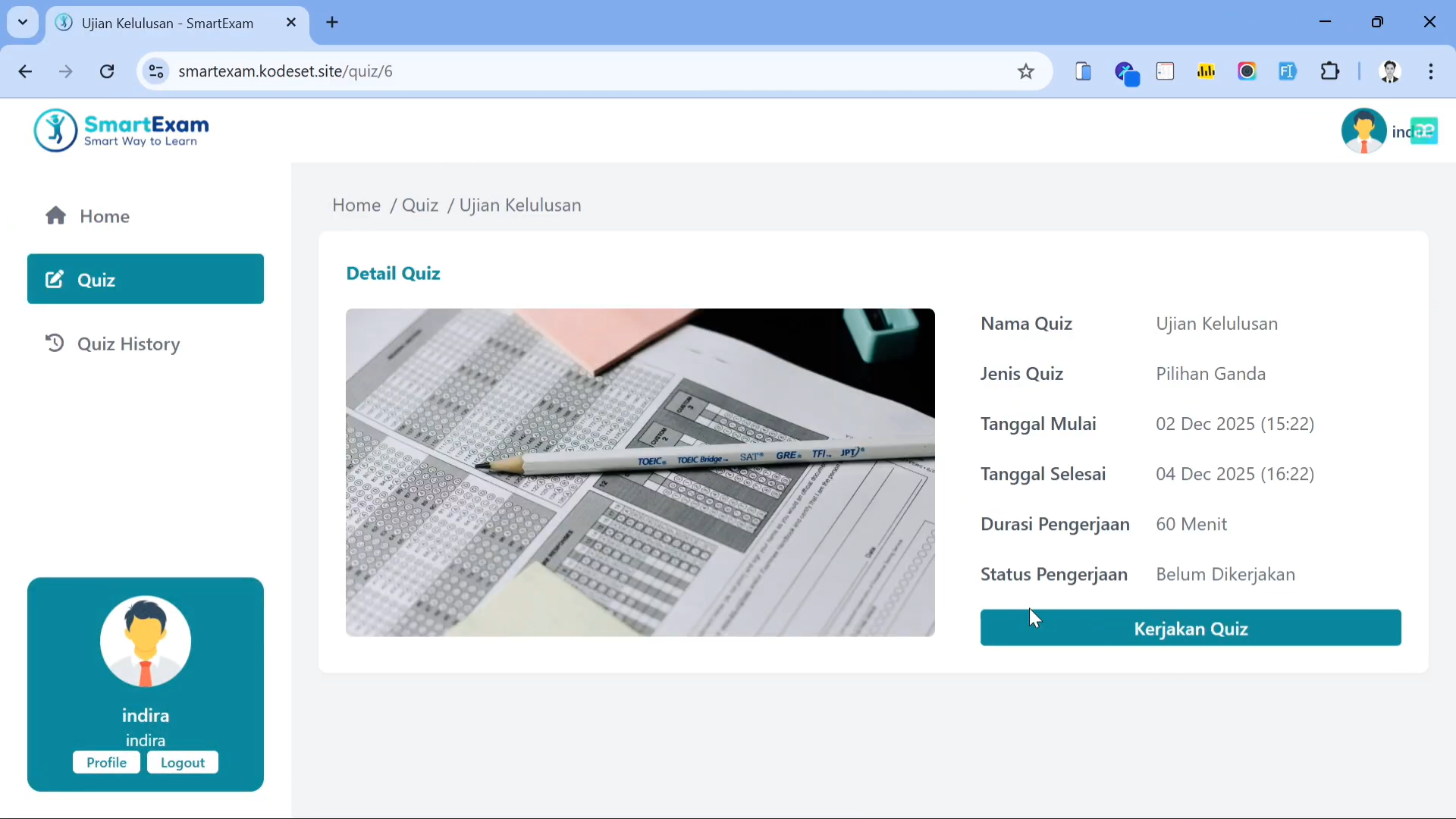1456x819 pixels.
Task: Open the camera lens extension
Action: click(x=1247, y=71)
